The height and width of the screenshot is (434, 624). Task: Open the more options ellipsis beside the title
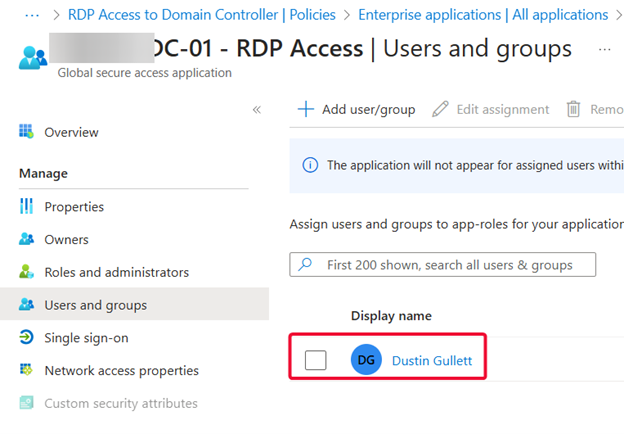point(604,49)
